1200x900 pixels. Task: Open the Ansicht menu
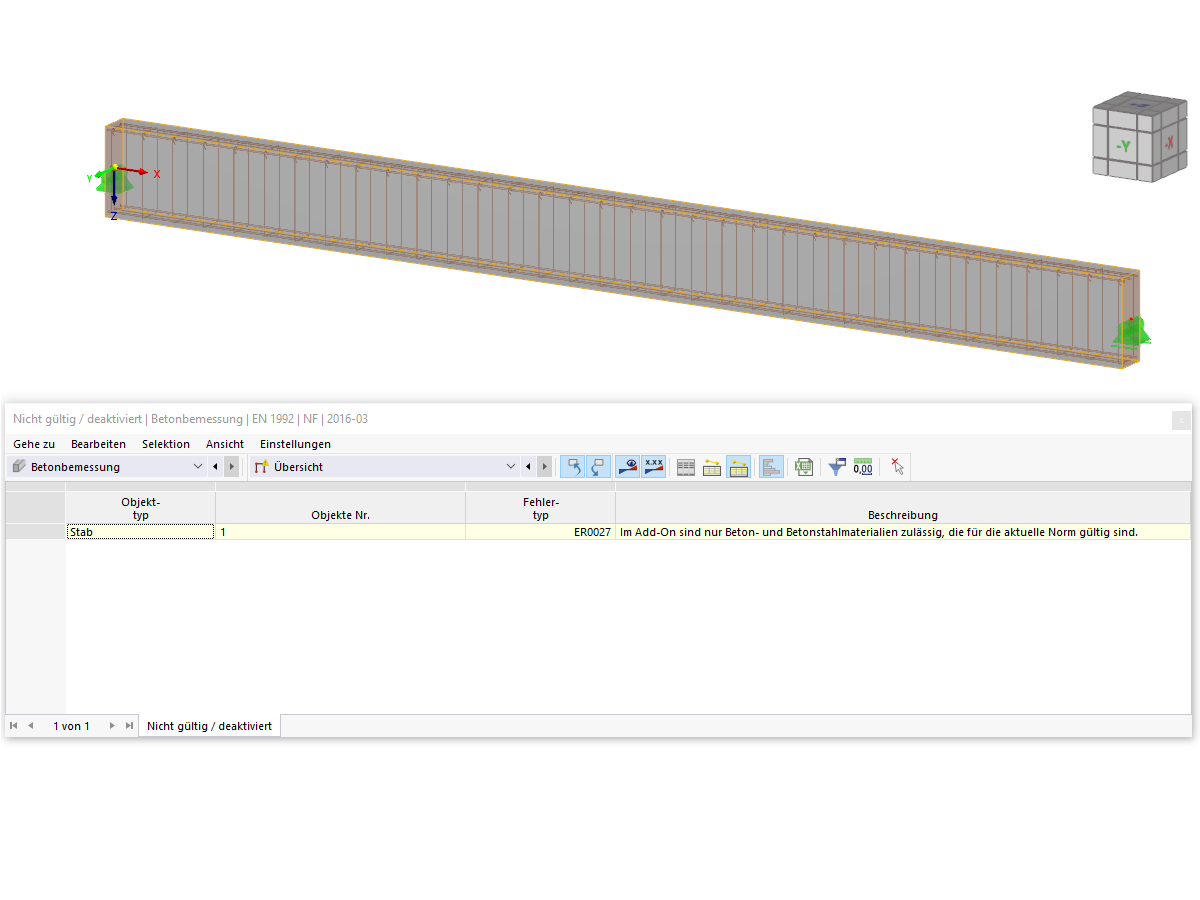click(x=225, y=444)
